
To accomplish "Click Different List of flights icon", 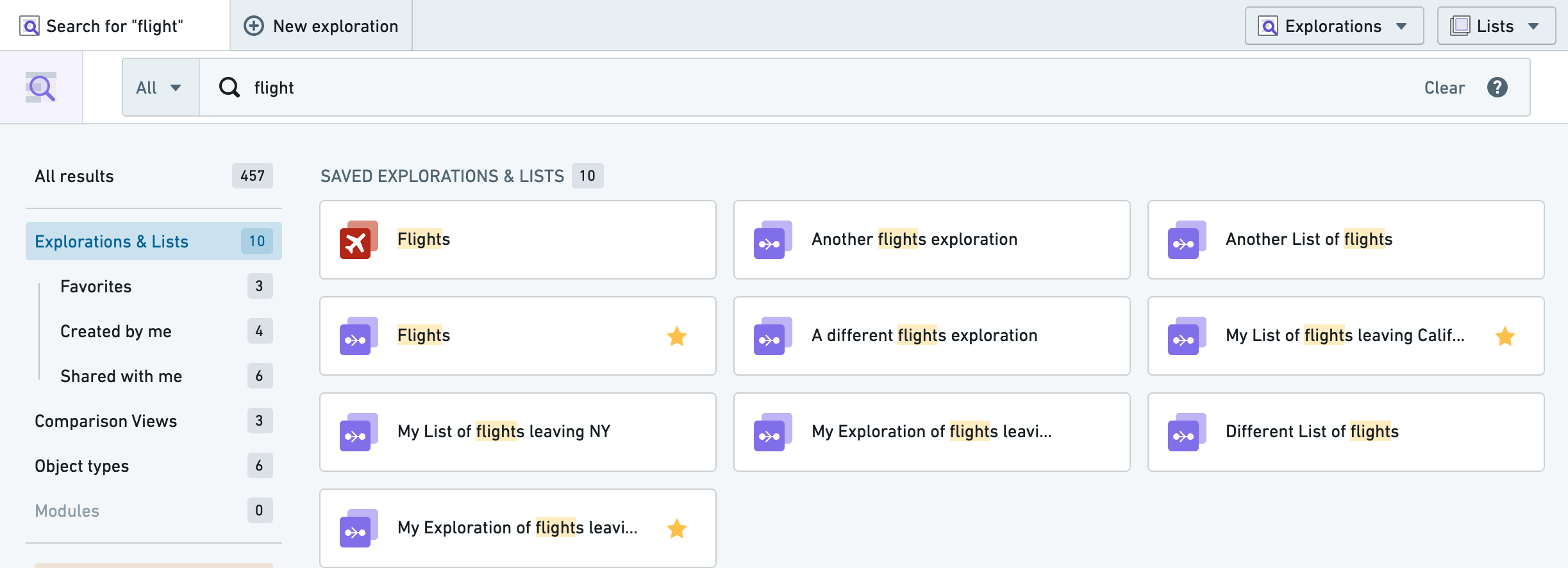I will click(x=1187, y=432).
